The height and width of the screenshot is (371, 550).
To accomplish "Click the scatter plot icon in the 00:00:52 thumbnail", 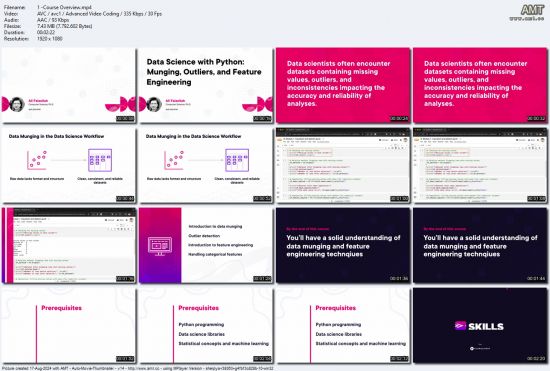I will point(174,160).
